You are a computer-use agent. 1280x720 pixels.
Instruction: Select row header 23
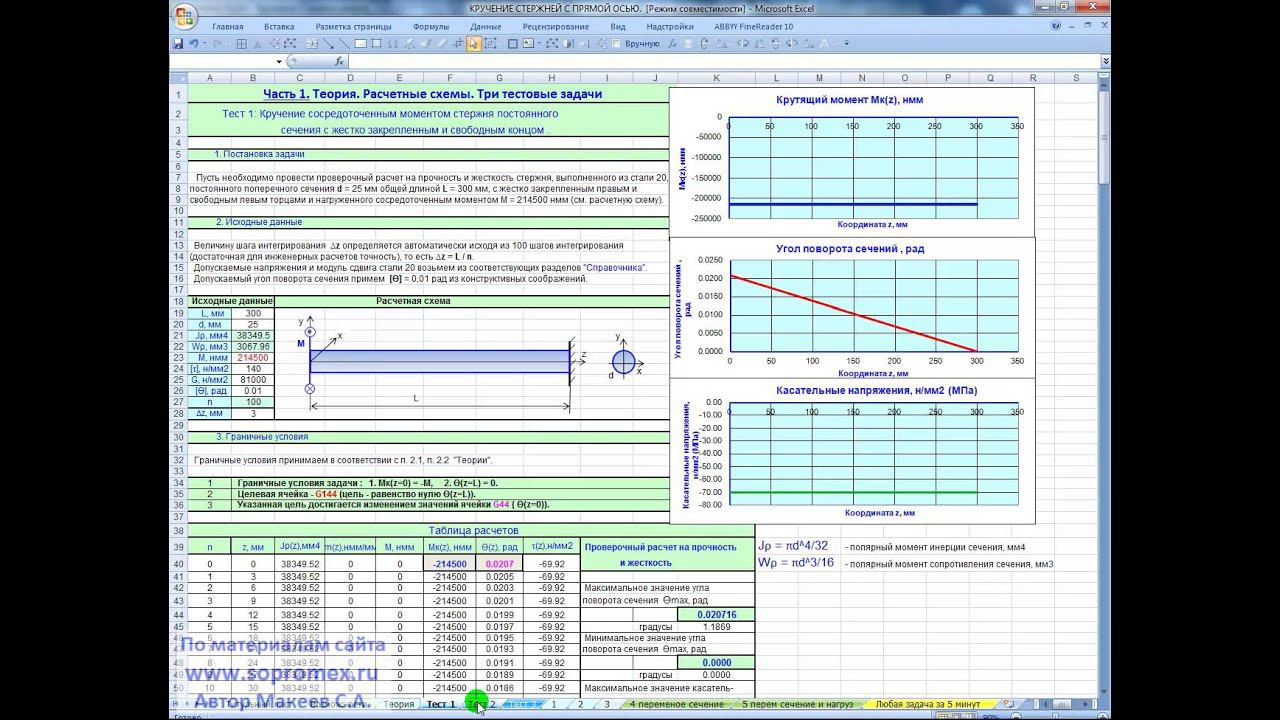click(178, 357)
